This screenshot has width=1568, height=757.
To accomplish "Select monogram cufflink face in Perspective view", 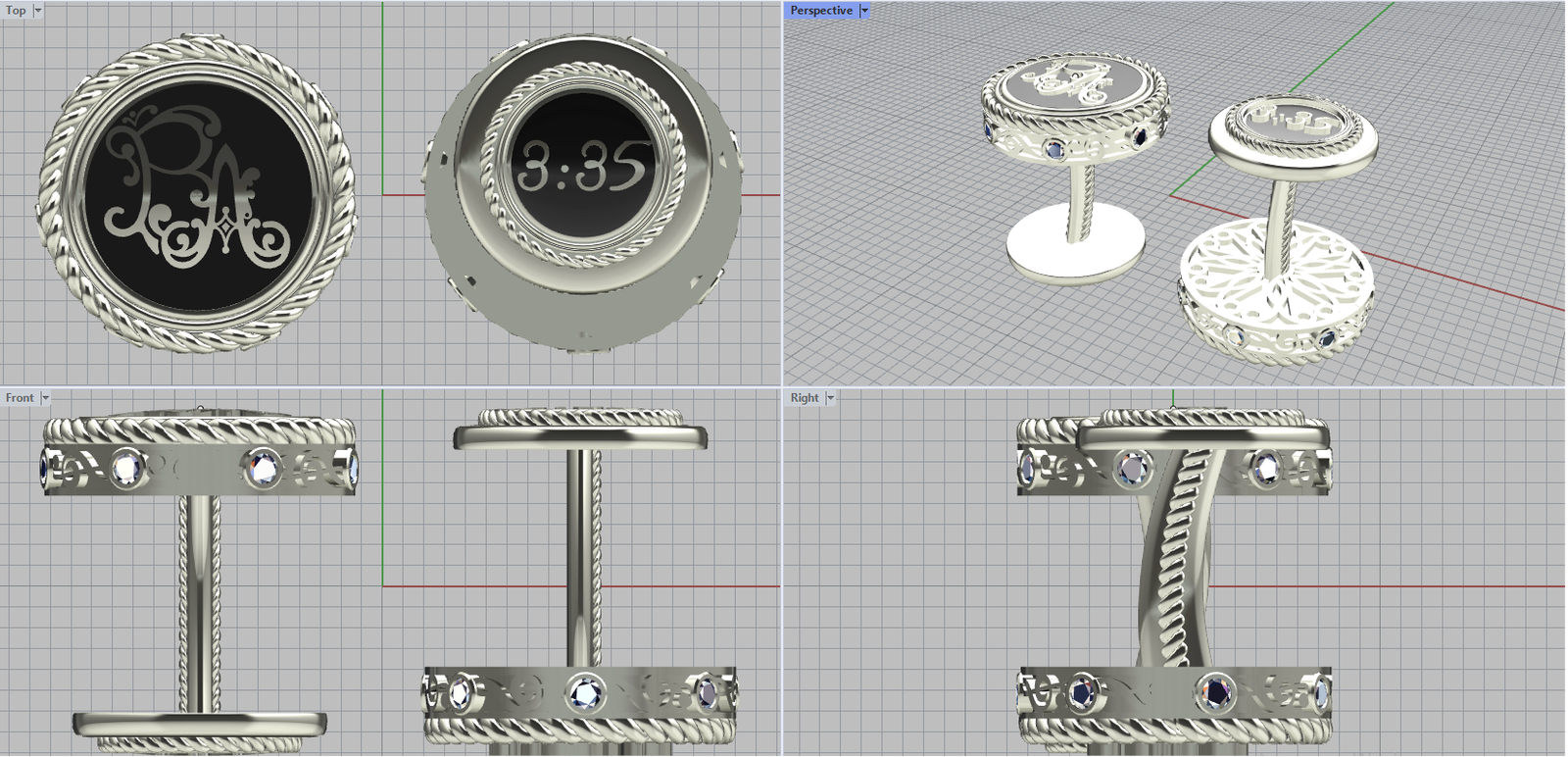I will [x=1073, y=81].
